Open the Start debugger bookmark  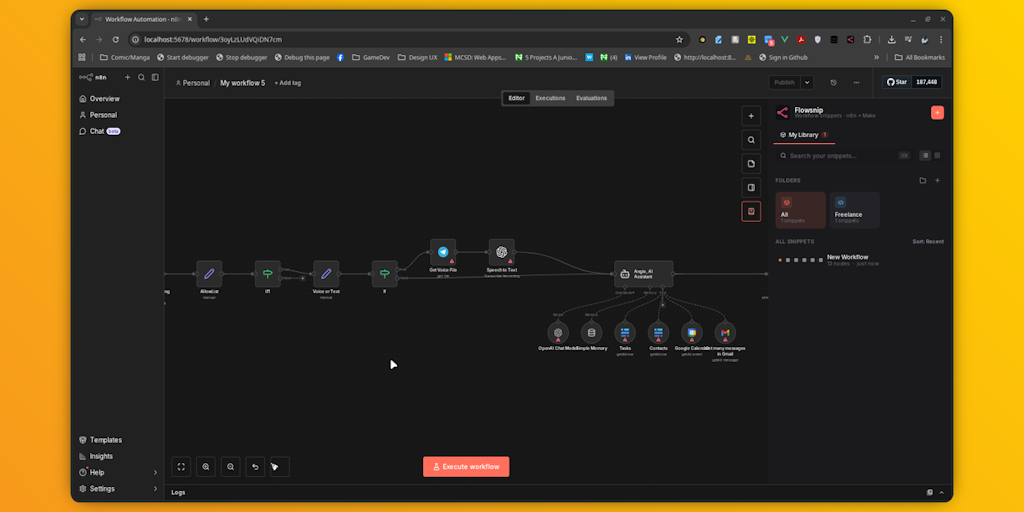[x=182, y=57]
